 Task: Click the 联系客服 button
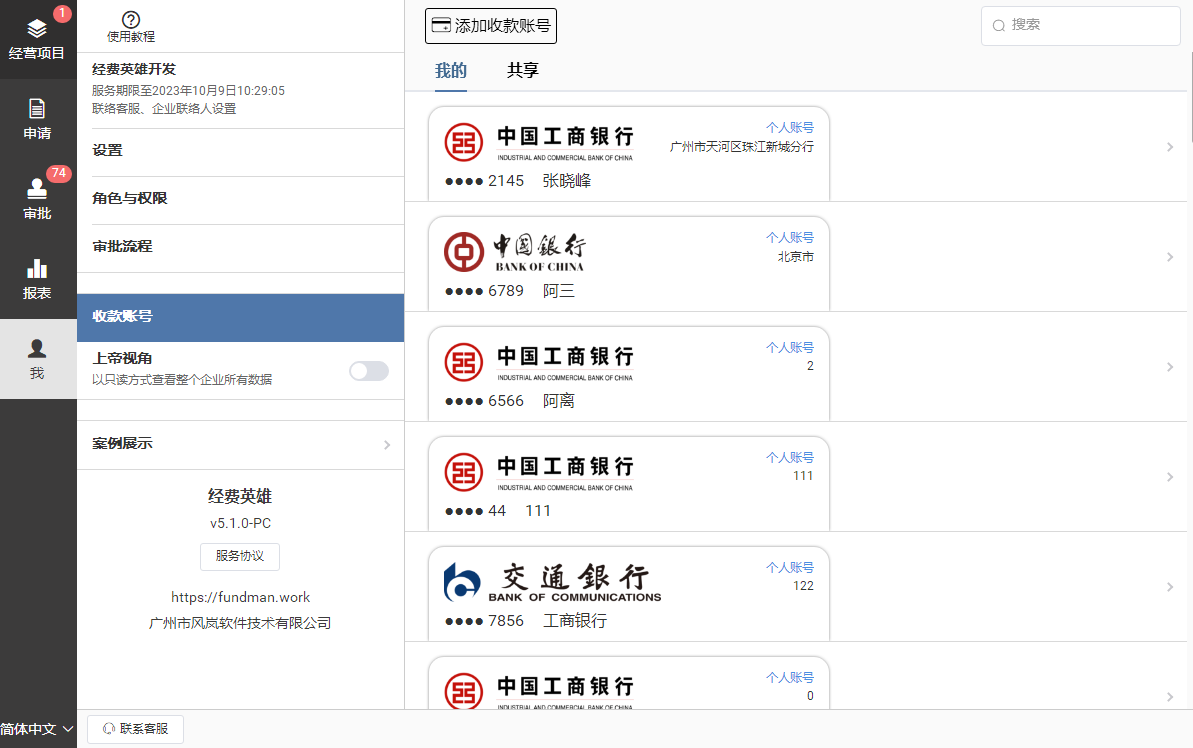pos(135,729)
